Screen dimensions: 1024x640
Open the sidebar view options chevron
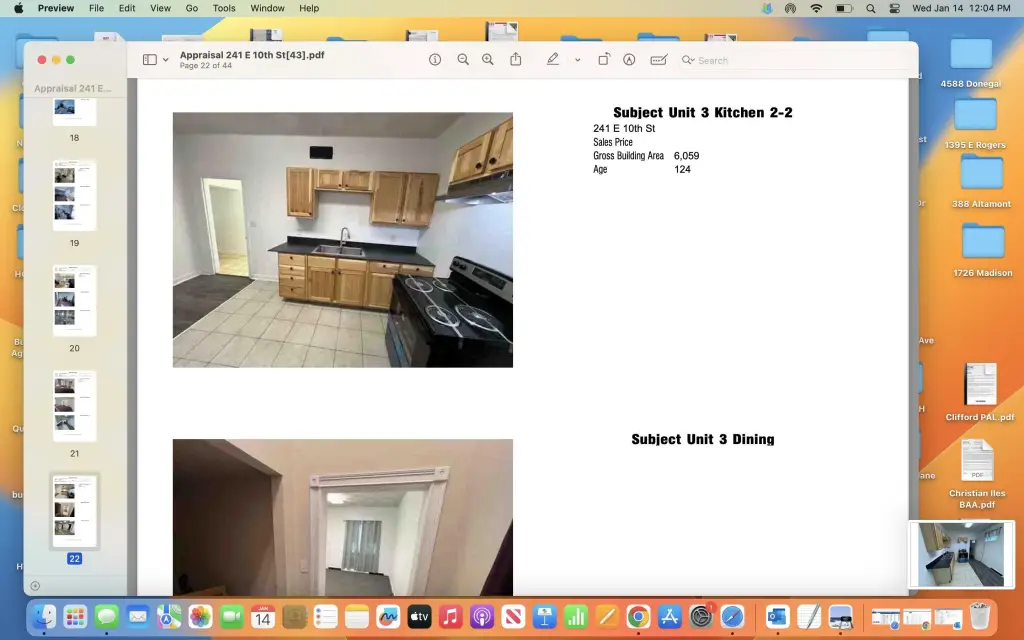tap(163, 60)
